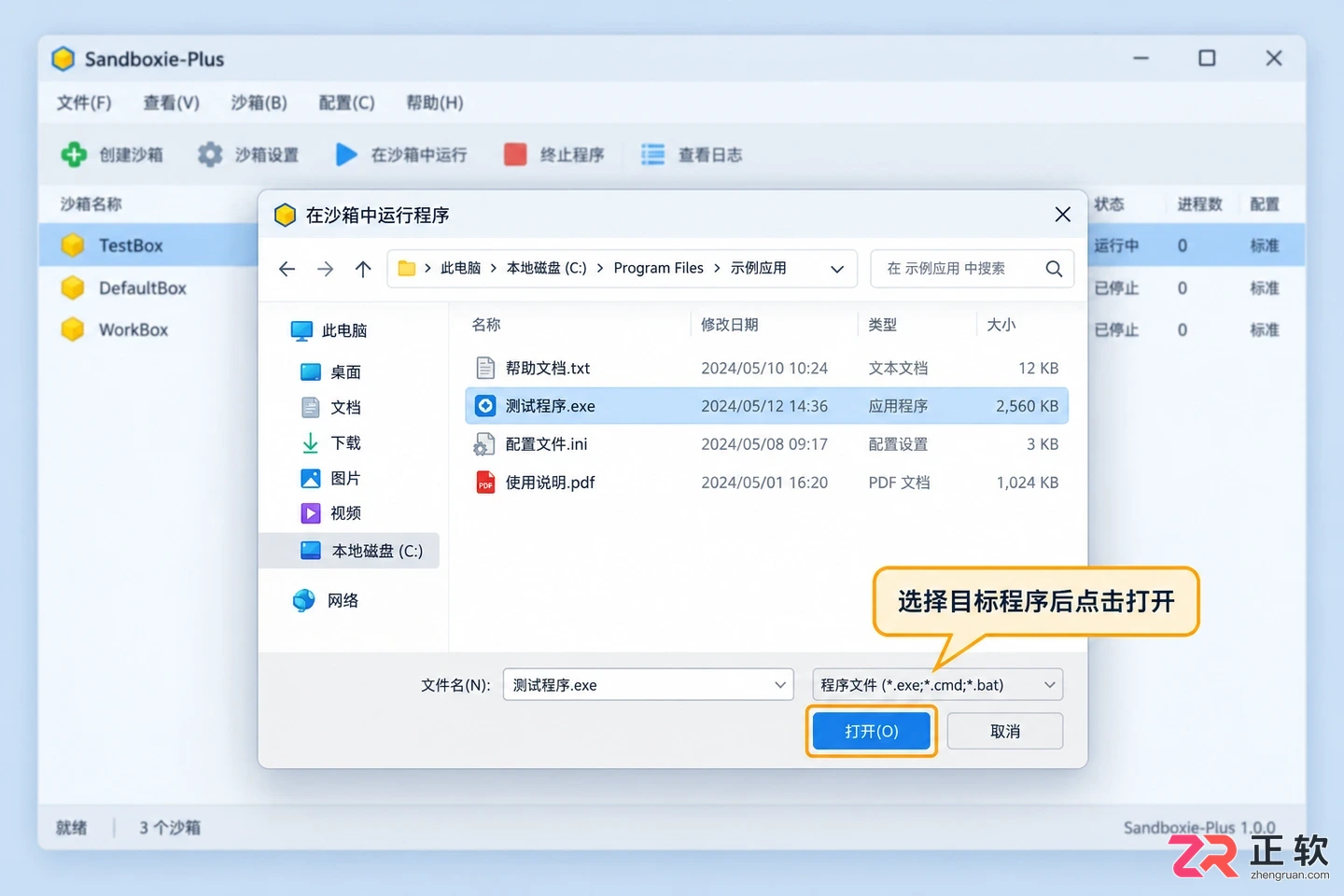Go back using the dialog's left arrow
The image size is (1344, 896).
point(287,269)
